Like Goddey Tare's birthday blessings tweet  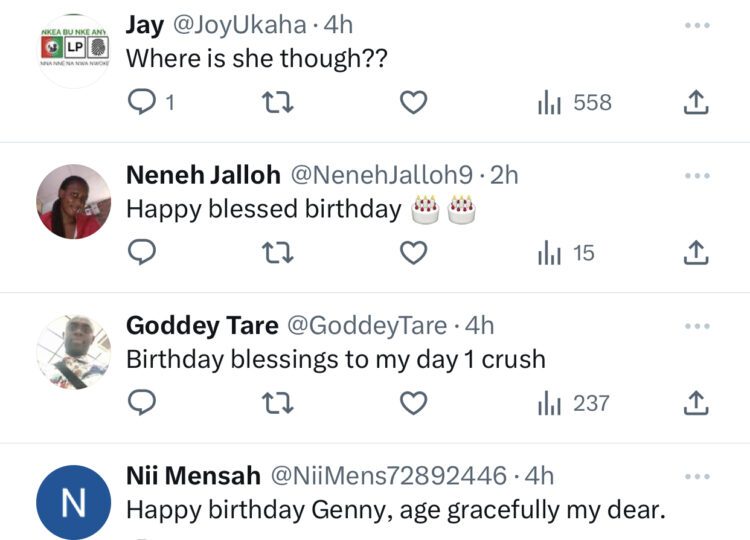pos(414,403)
